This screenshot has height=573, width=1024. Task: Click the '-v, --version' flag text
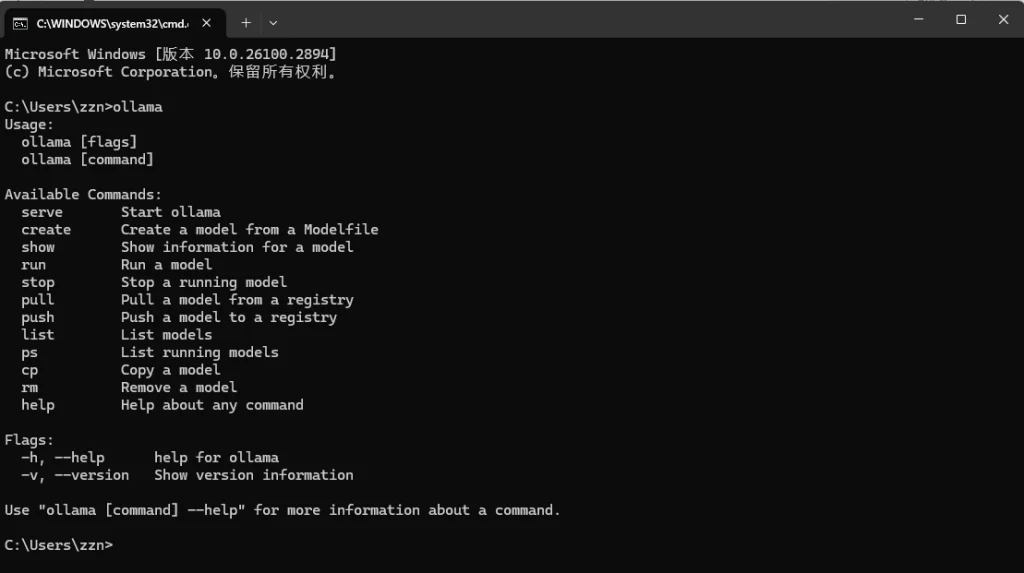75,475
